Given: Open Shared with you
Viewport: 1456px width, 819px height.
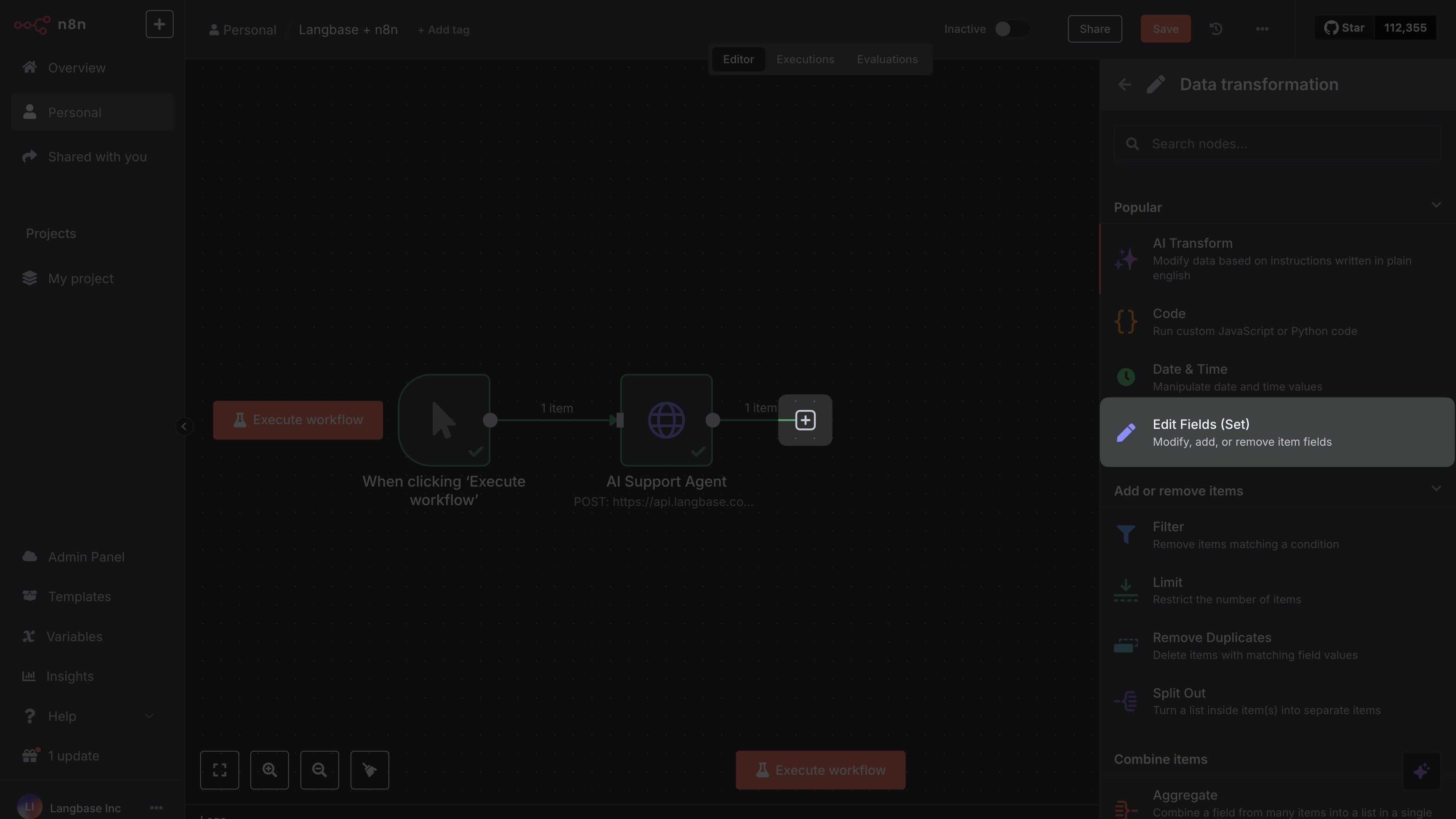Looking at the screenshot, I should click(92, 157).
